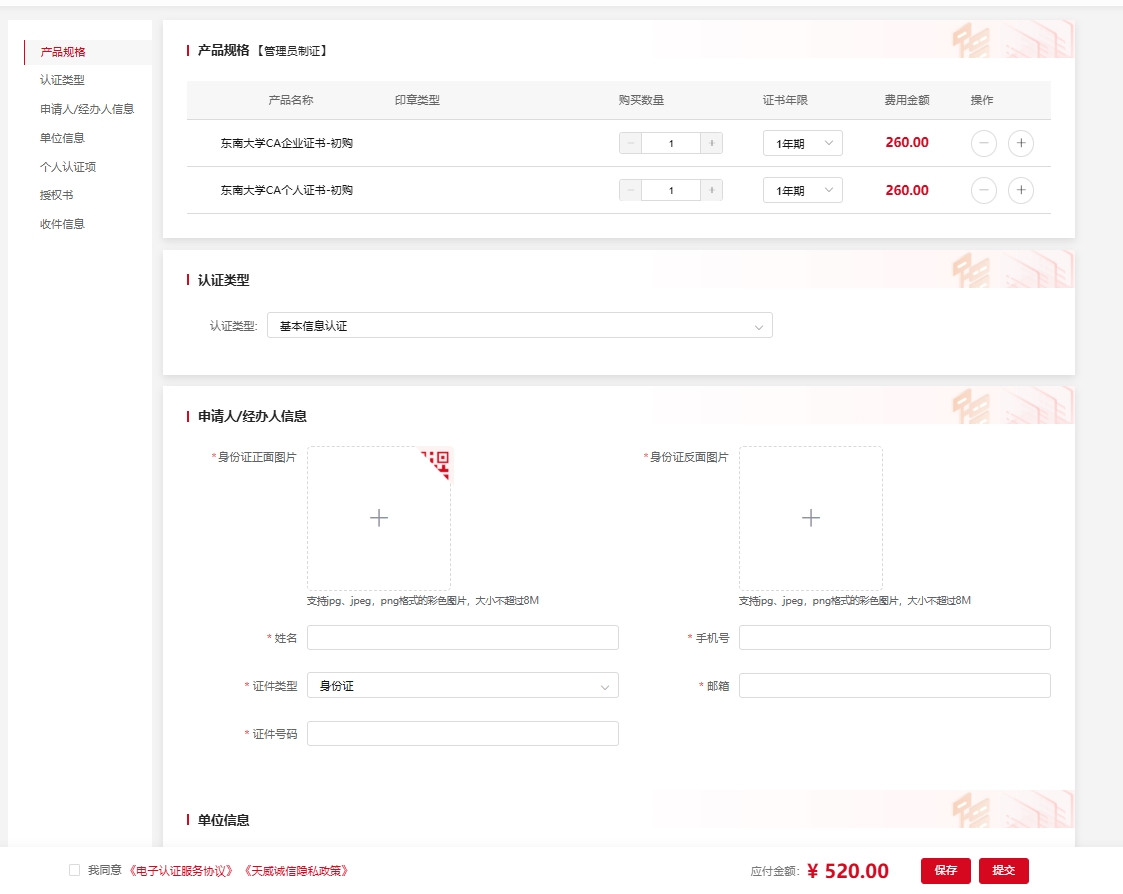Jump to 收件信息 sidebar section
The image size is (1123, 894).
(x=62, y=224)
